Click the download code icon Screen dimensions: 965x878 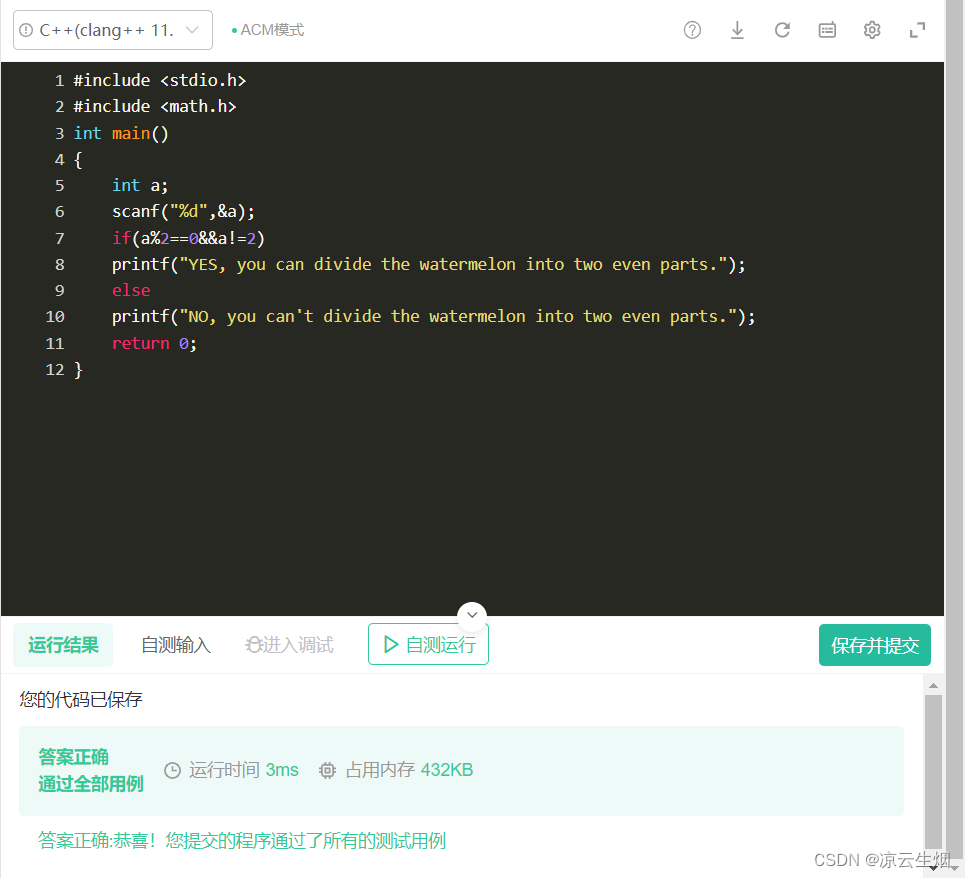[737, 30]
